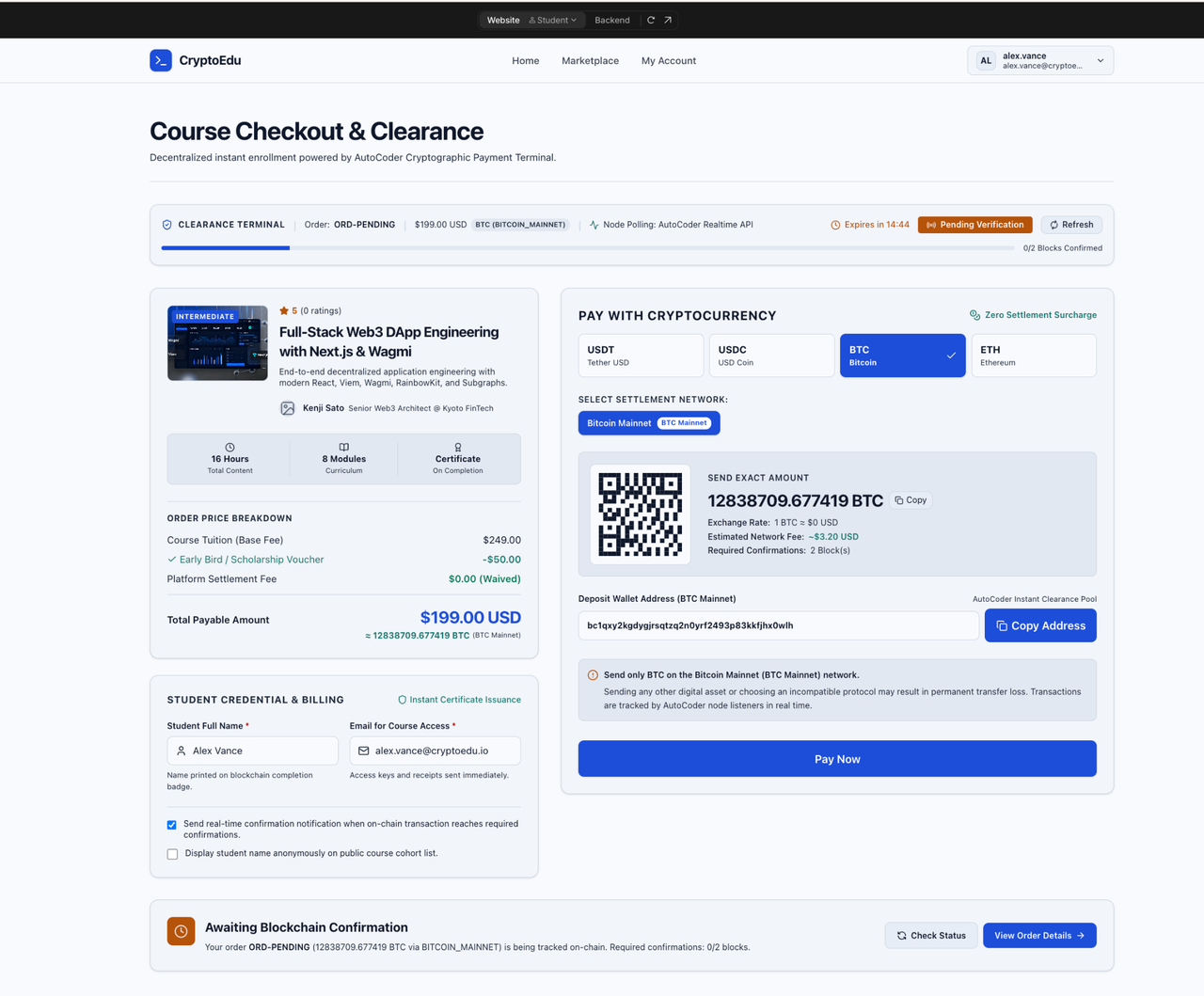
Task: Click the 0/2 Blocks Confirmed text
Action: [x=1063, y=248]
